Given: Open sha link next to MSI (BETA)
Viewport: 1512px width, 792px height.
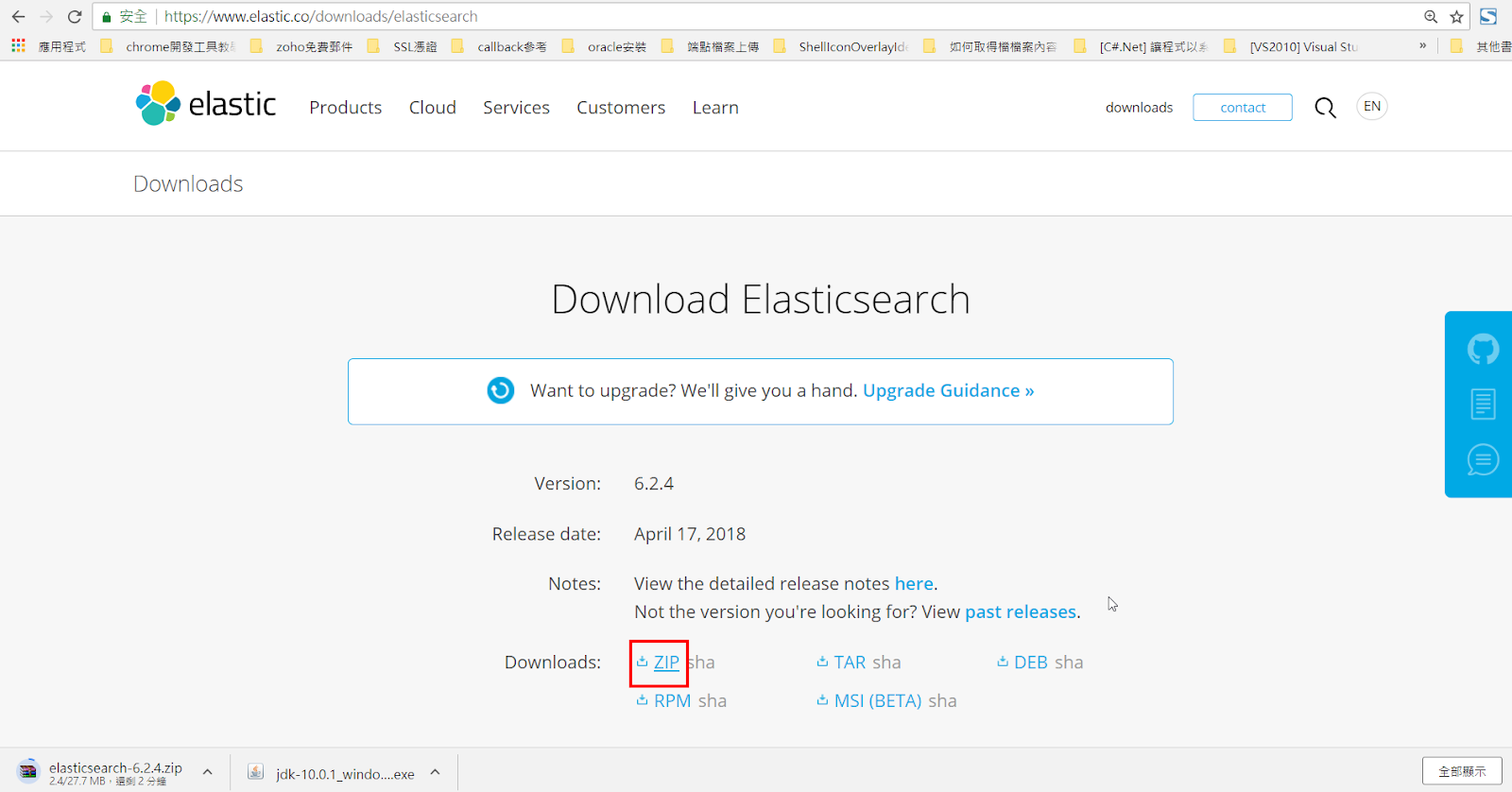Looking at the screenshot, I should 942,700.
